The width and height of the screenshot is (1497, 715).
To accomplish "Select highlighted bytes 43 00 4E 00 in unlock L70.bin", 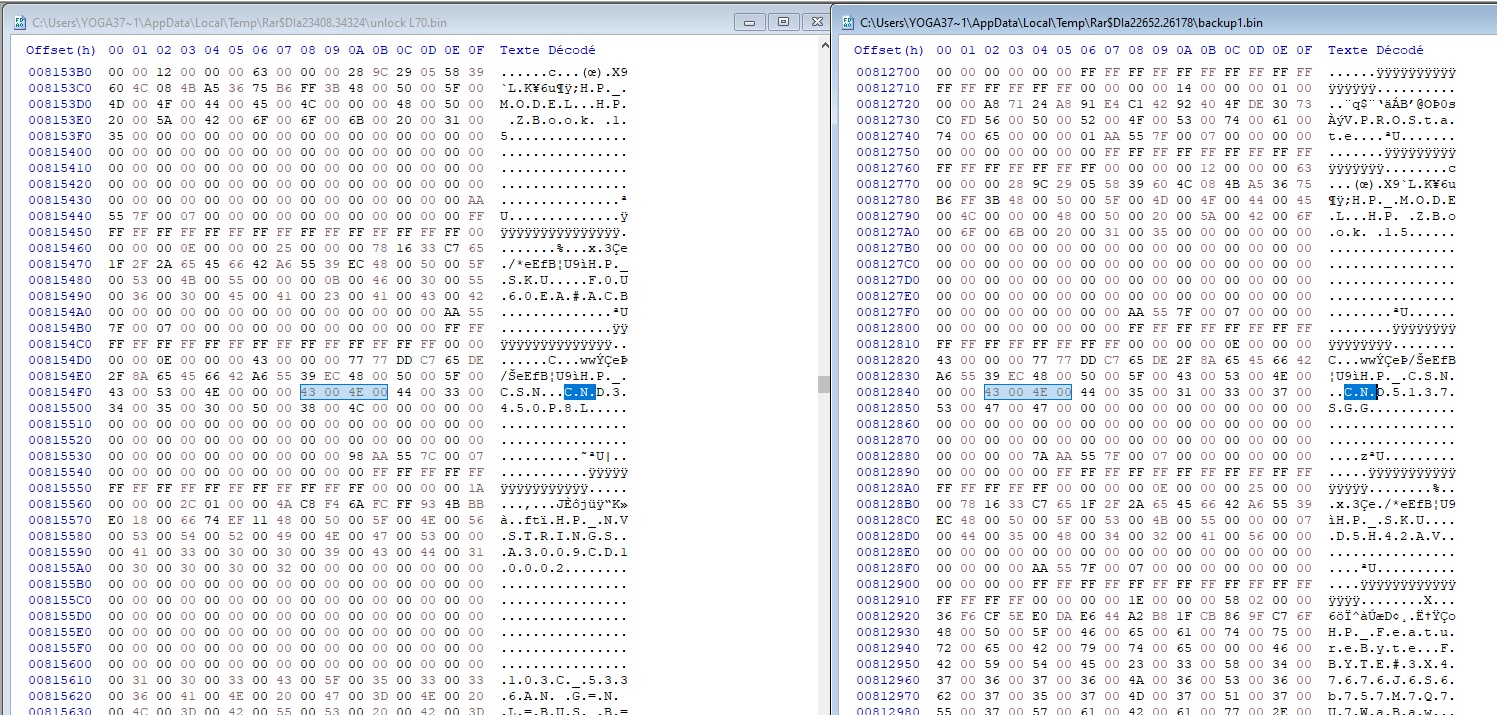I will coord(344,392).
